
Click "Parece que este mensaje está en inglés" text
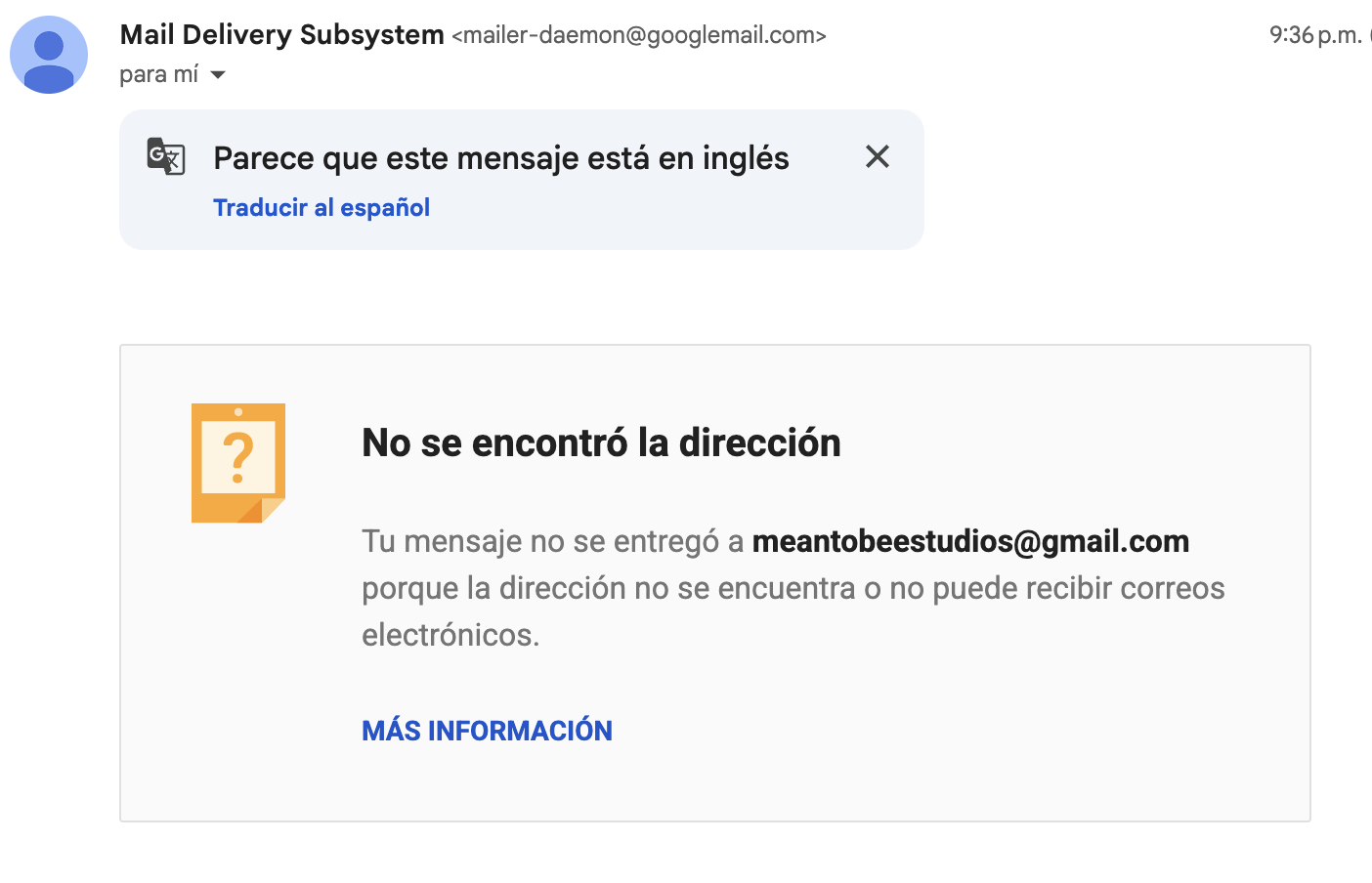500,158
